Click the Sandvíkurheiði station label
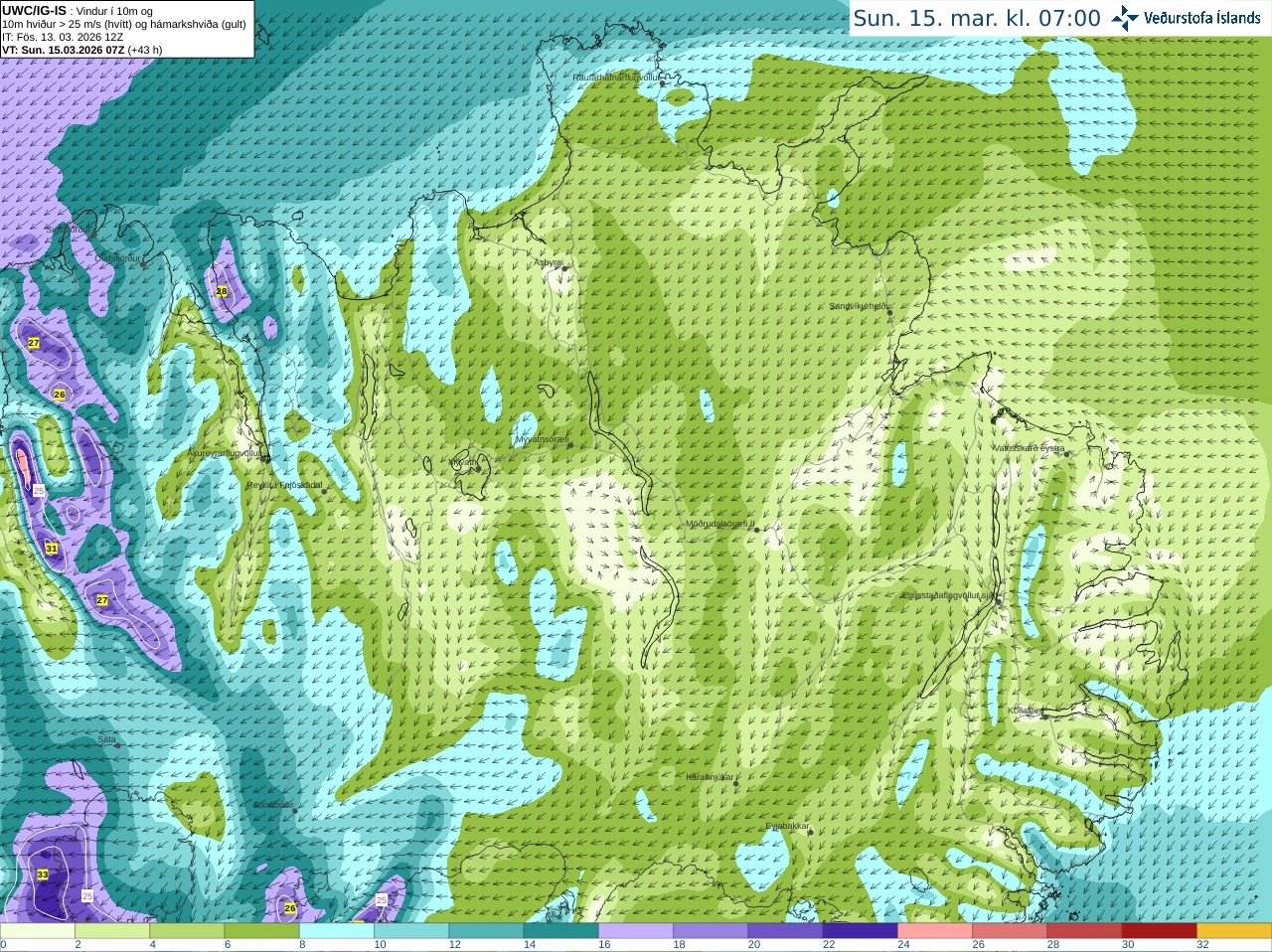Viewport: 1272px width, 952px height. [x=859, y=306]
